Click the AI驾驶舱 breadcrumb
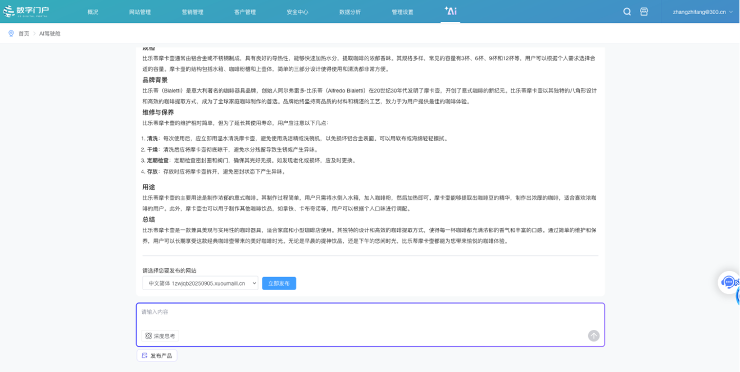 [50, 34]
